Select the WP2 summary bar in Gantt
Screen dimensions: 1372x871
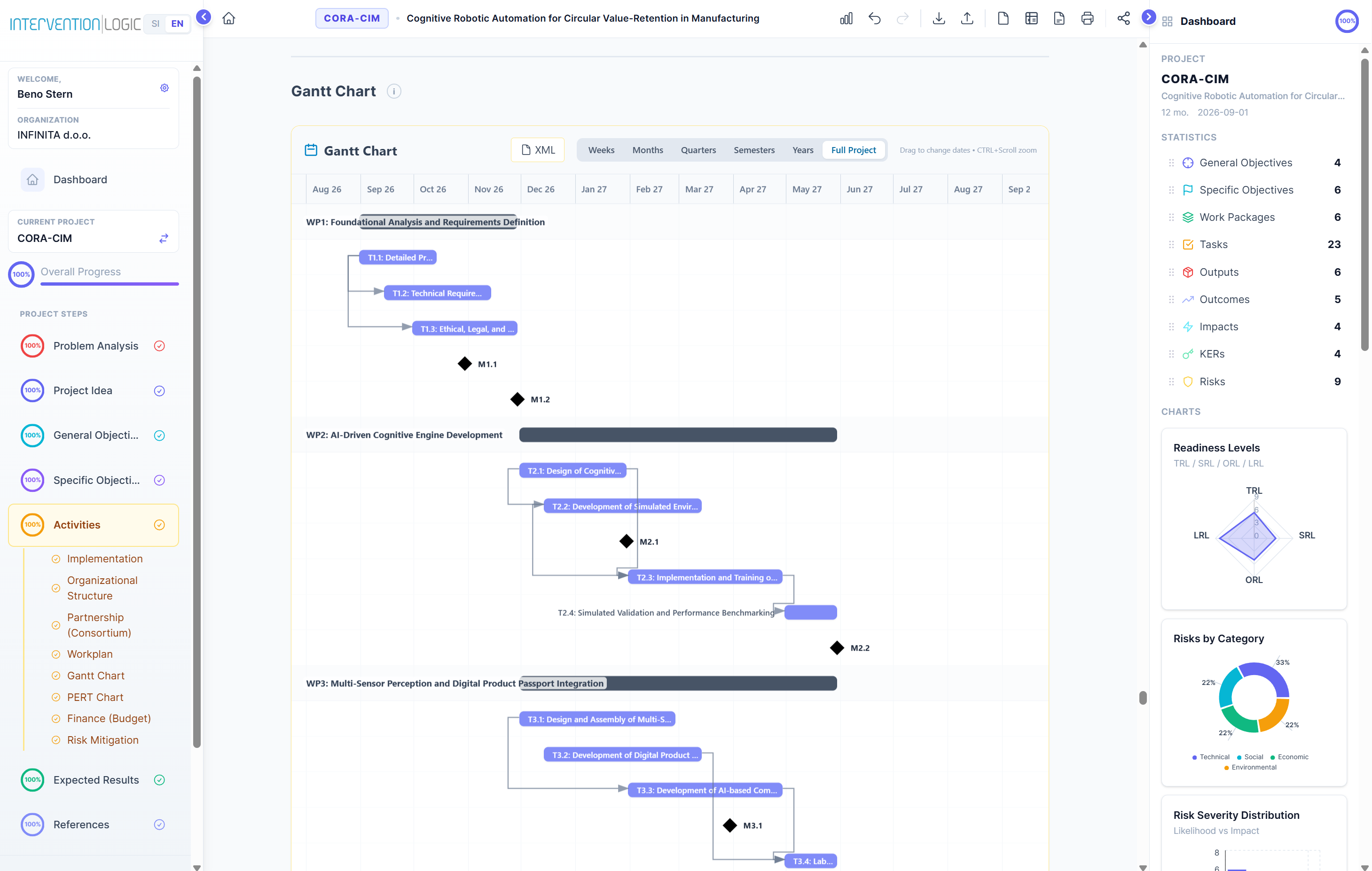[677, 435]
